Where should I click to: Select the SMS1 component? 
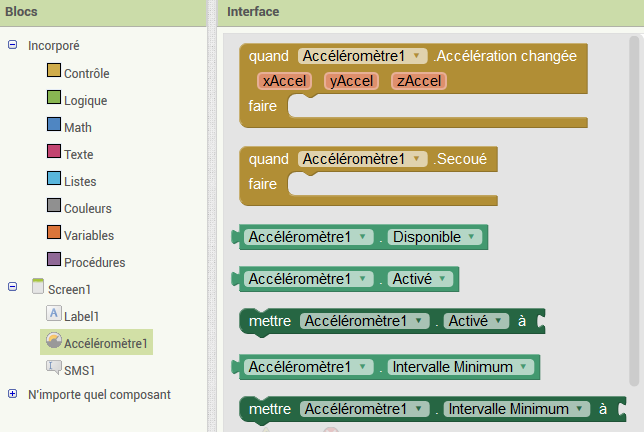click(71, 370)
